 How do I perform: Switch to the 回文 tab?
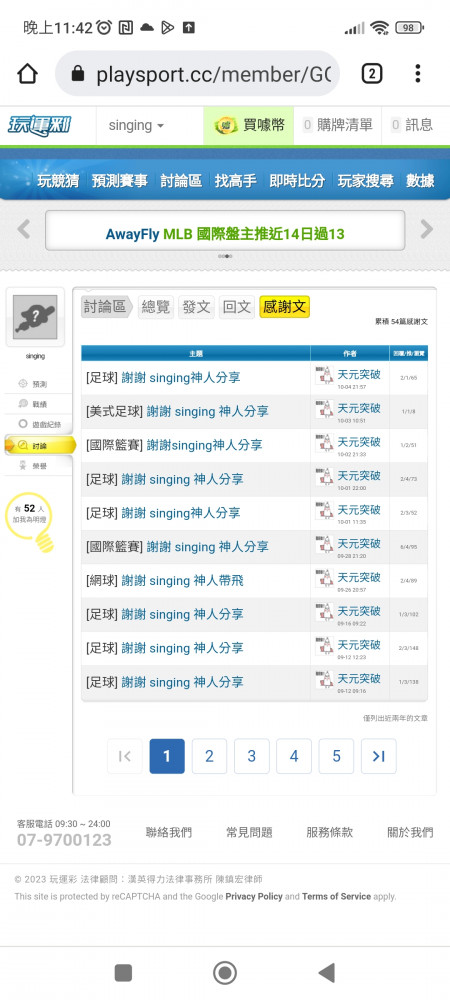pyautogui.click(x=237, y=307)
